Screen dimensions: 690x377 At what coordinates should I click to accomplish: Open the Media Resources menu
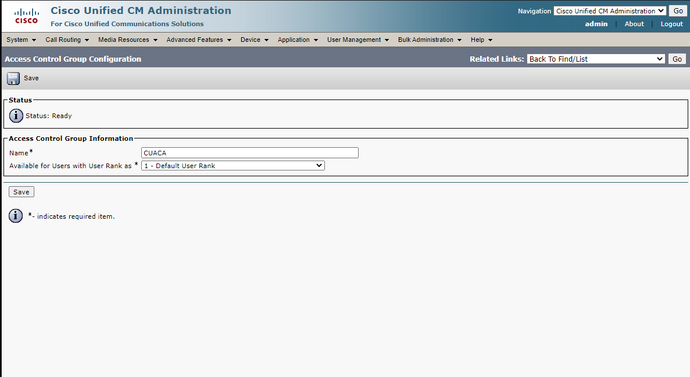click(128, 40)
